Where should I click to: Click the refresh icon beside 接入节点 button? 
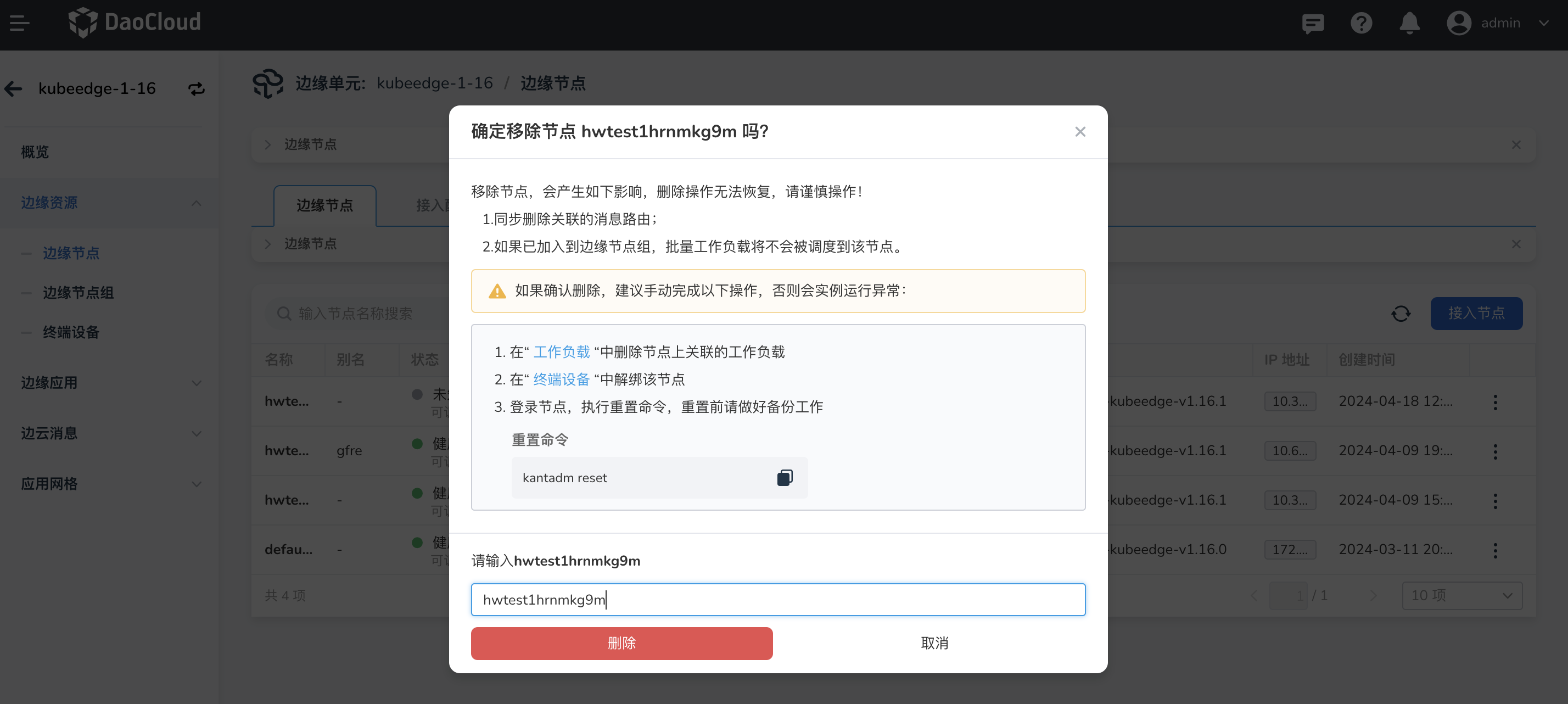click(1401, 313)
